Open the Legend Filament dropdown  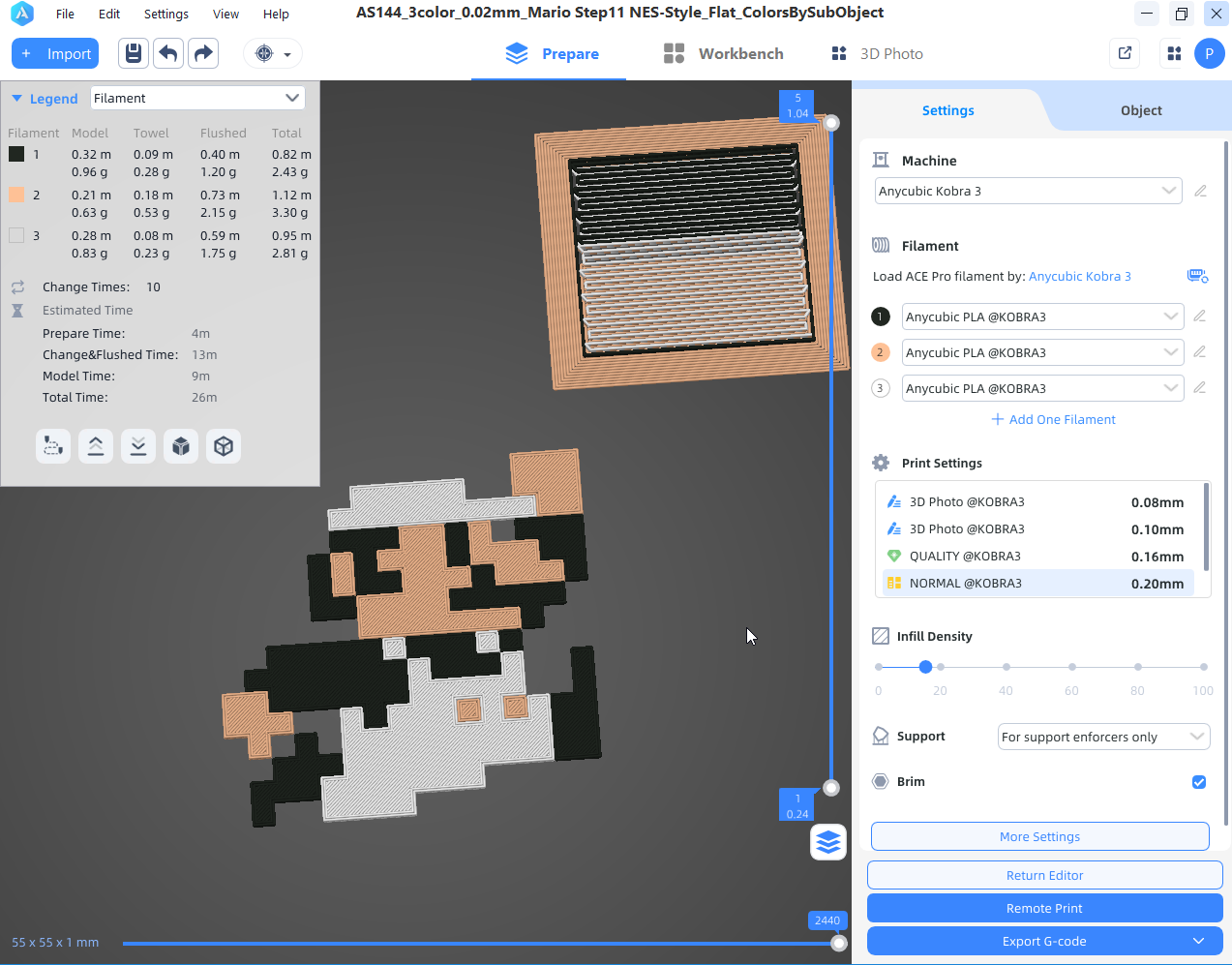(197, 98)
